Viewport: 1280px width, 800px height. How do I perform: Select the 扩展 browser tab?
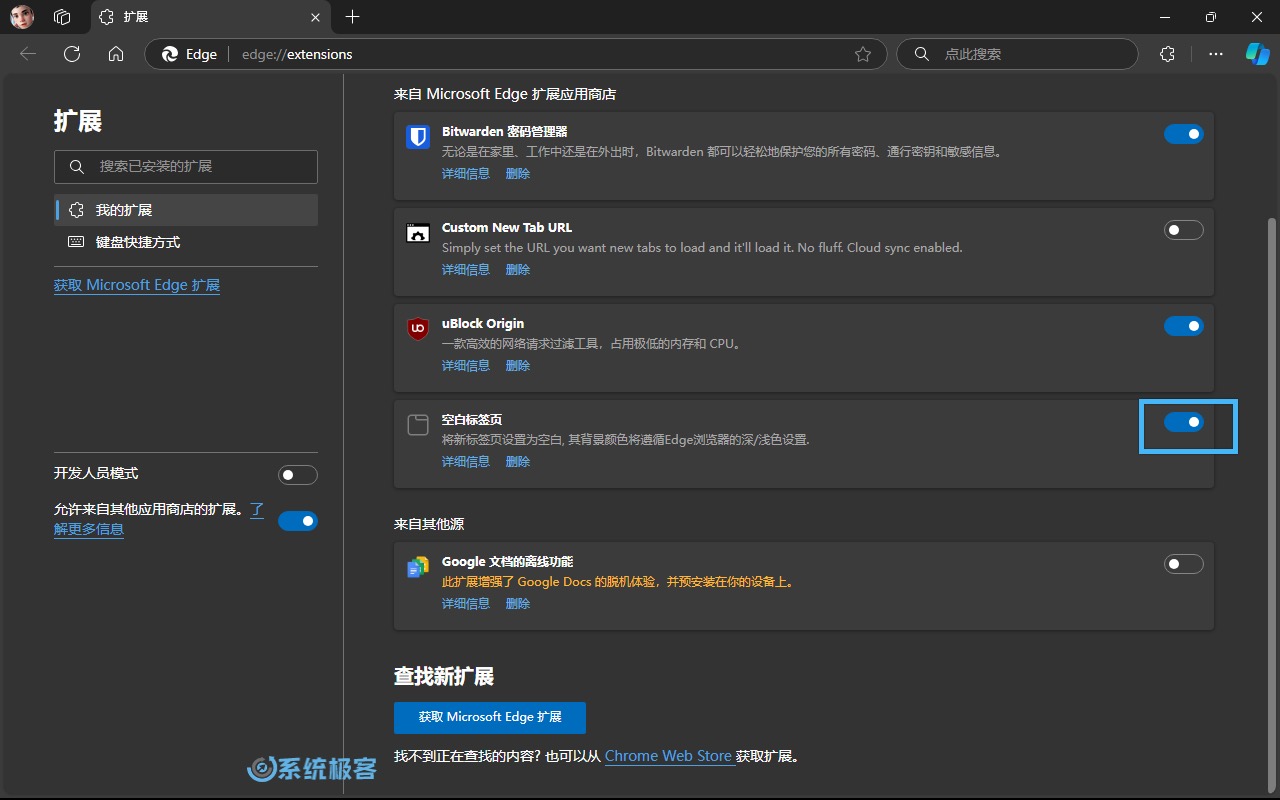pos(209,17)
